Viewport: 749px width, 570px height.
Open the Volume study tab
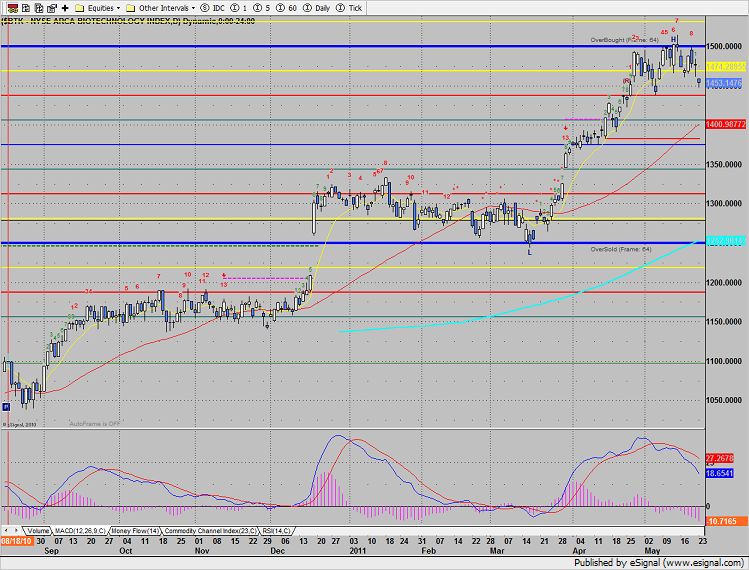38,531
